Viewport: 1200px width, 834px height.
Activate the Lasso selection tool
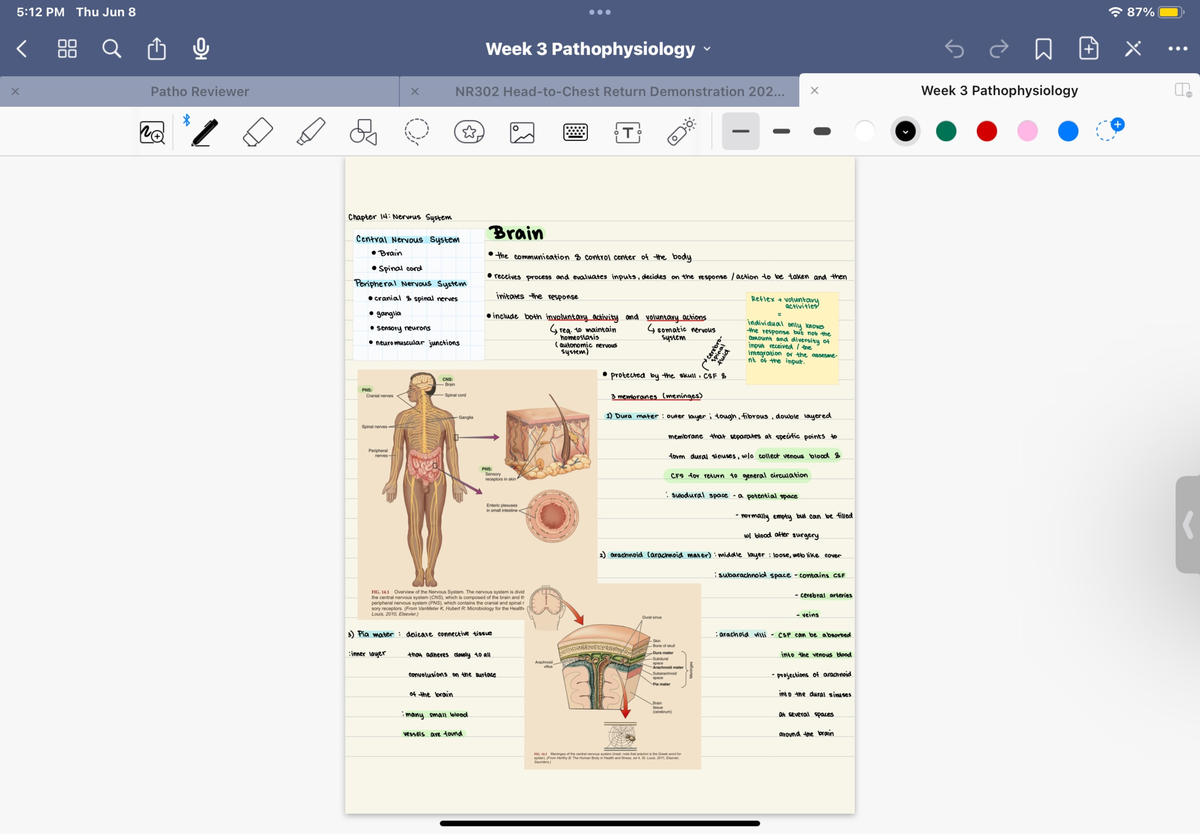pyautogui.click(x=416, y=132)
